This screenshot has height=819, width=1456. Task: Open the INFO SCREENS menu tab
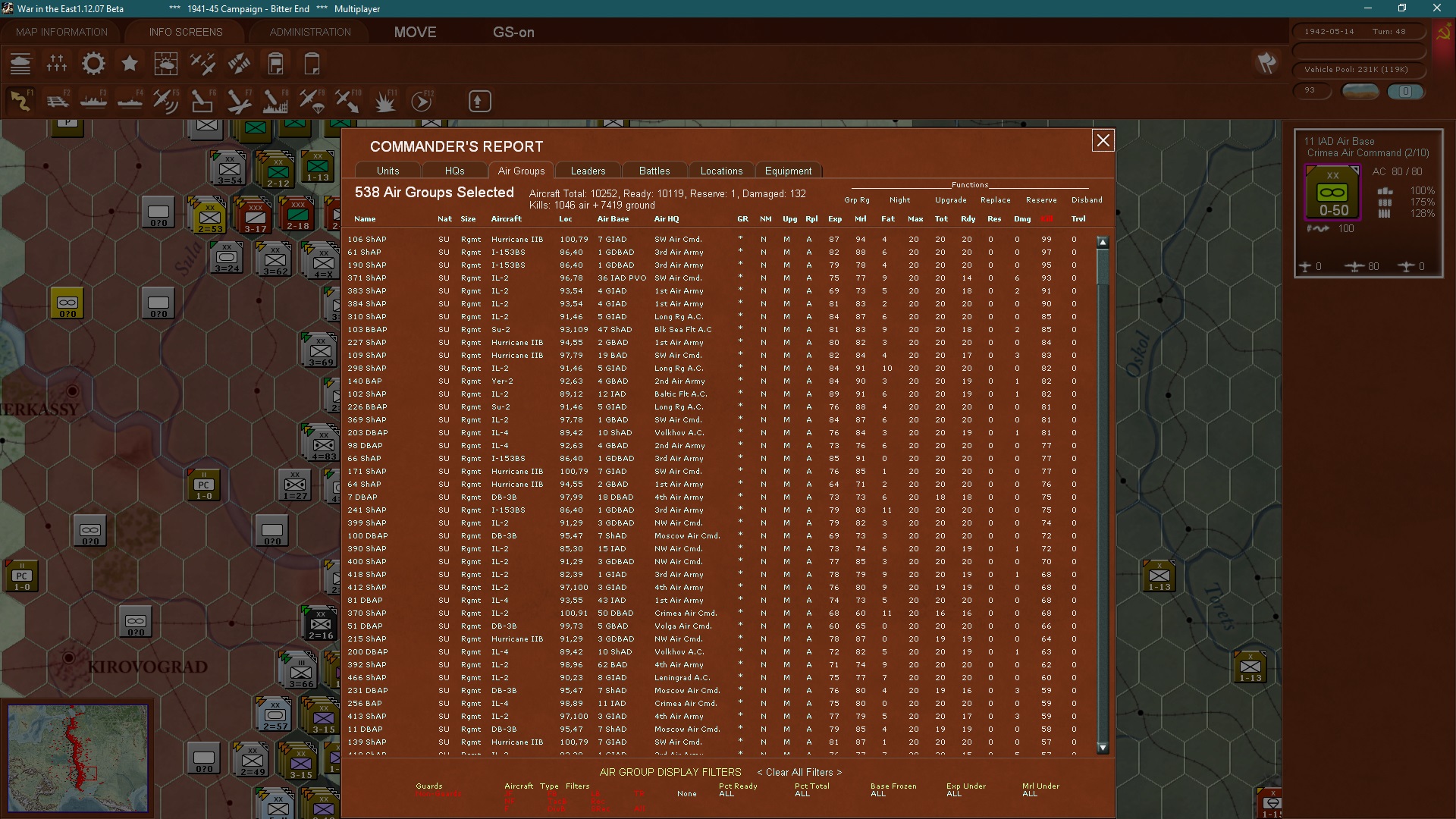tap(186, 32)
